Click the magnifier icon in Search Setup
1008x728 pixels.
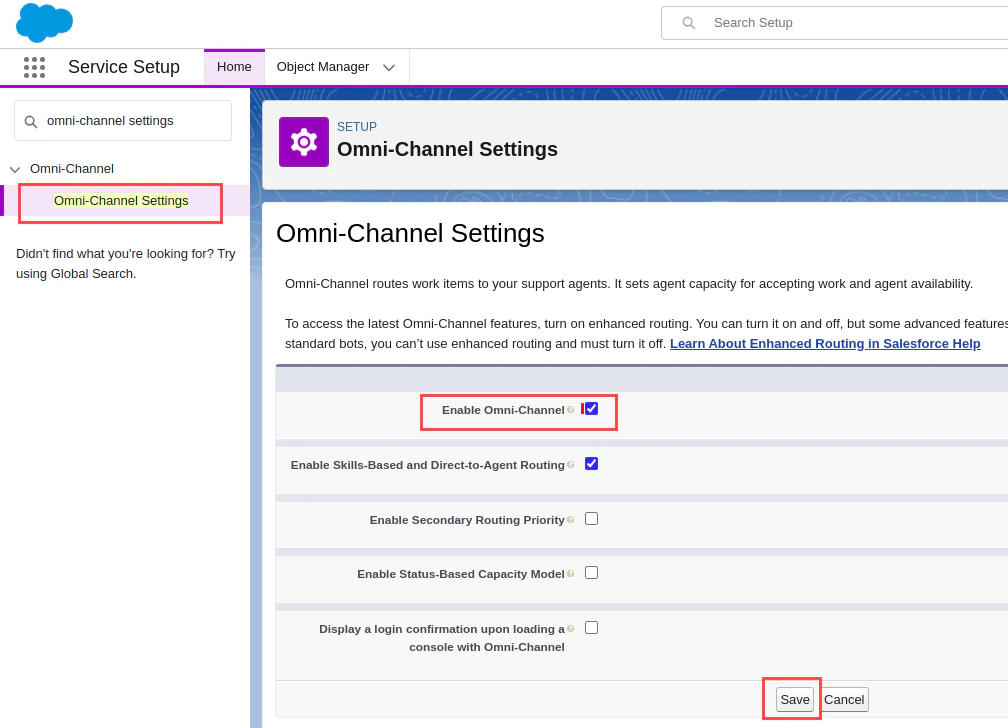click(x=688, y=22)
